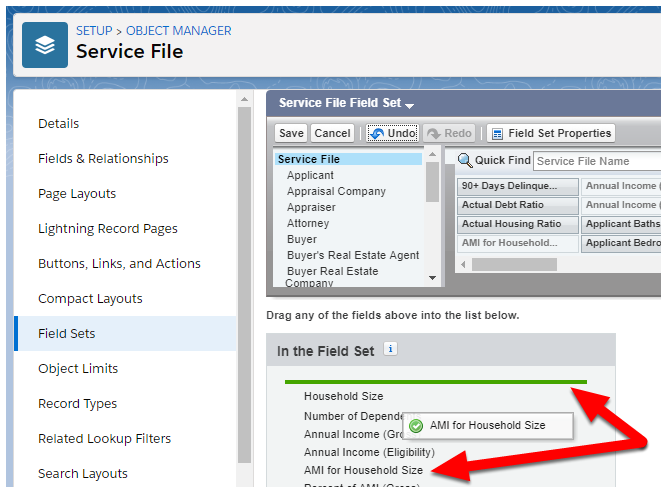Click the field palette scroll left arrow
The image size is (667, 493).
point(463,265)
